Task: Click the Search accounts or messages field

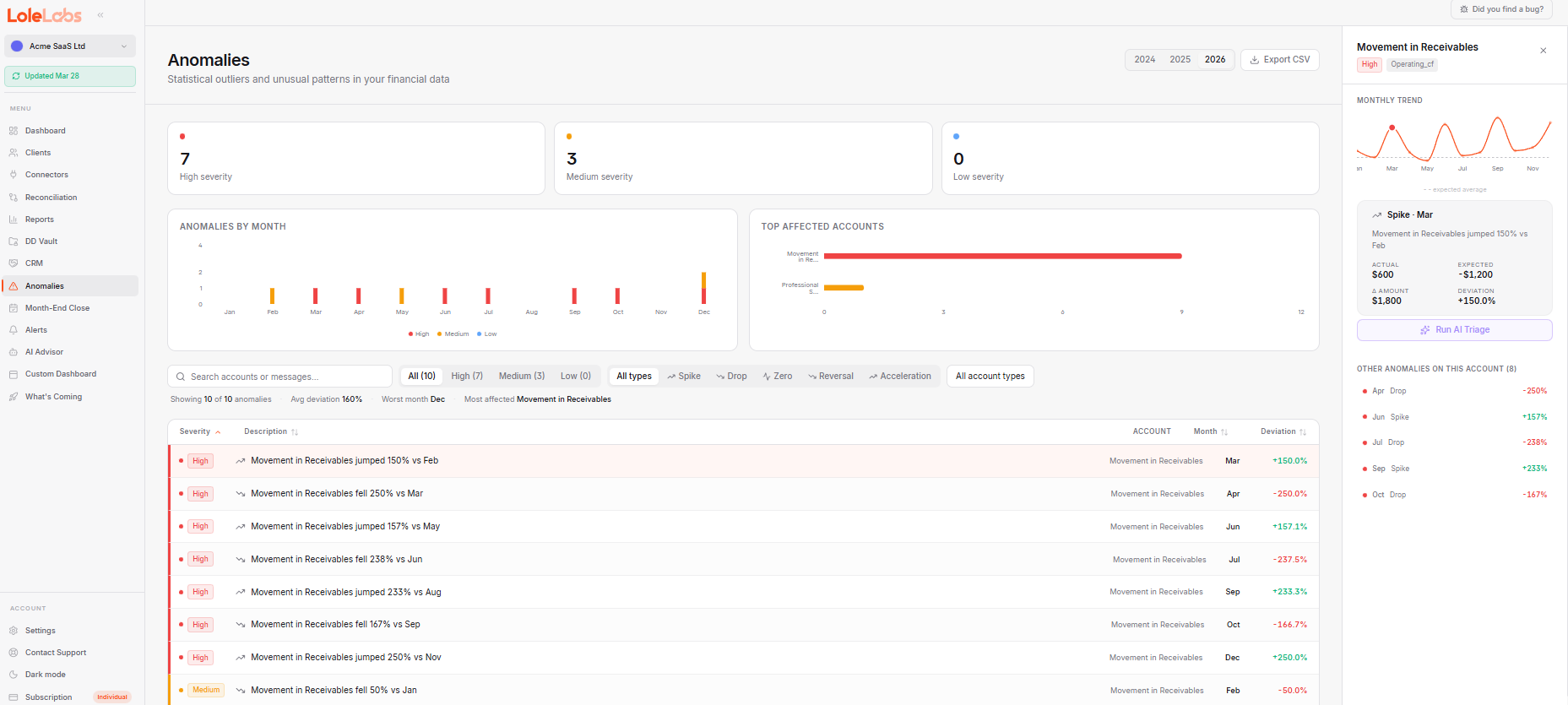Action: [x=280, y=377]
